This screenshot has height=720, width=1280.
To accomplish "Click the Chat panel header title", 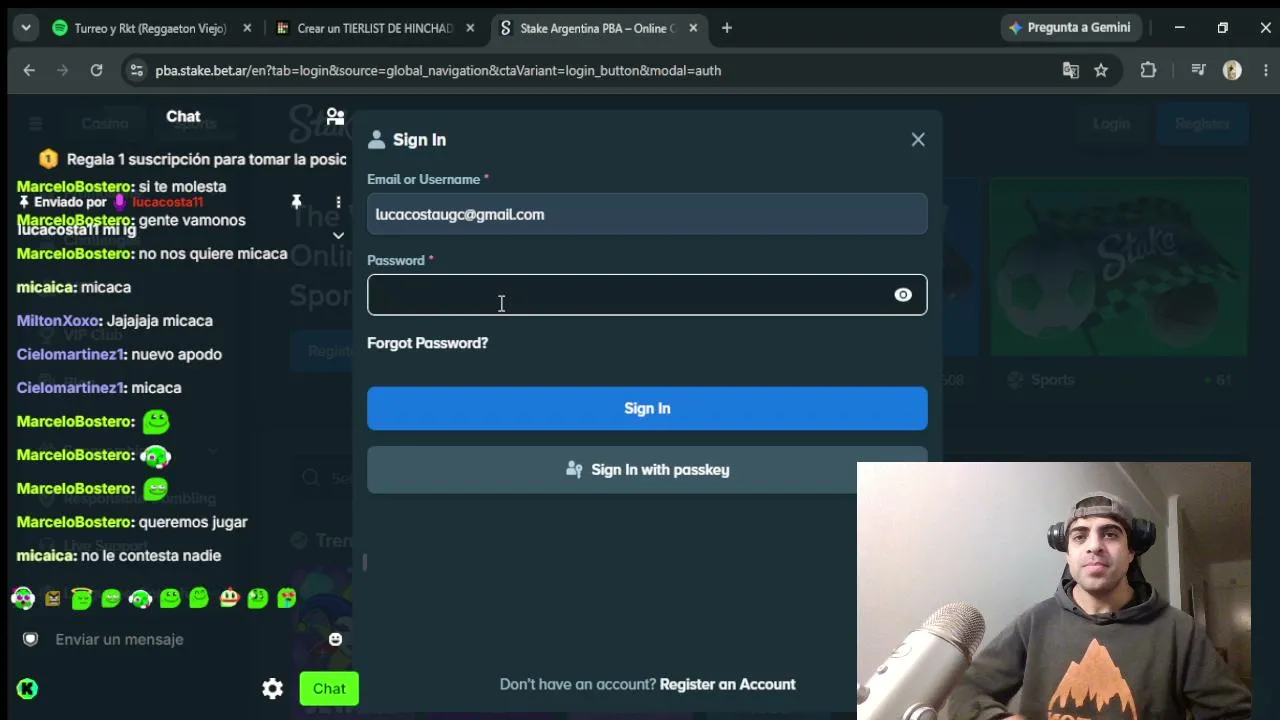I will (x=183, y=117).
